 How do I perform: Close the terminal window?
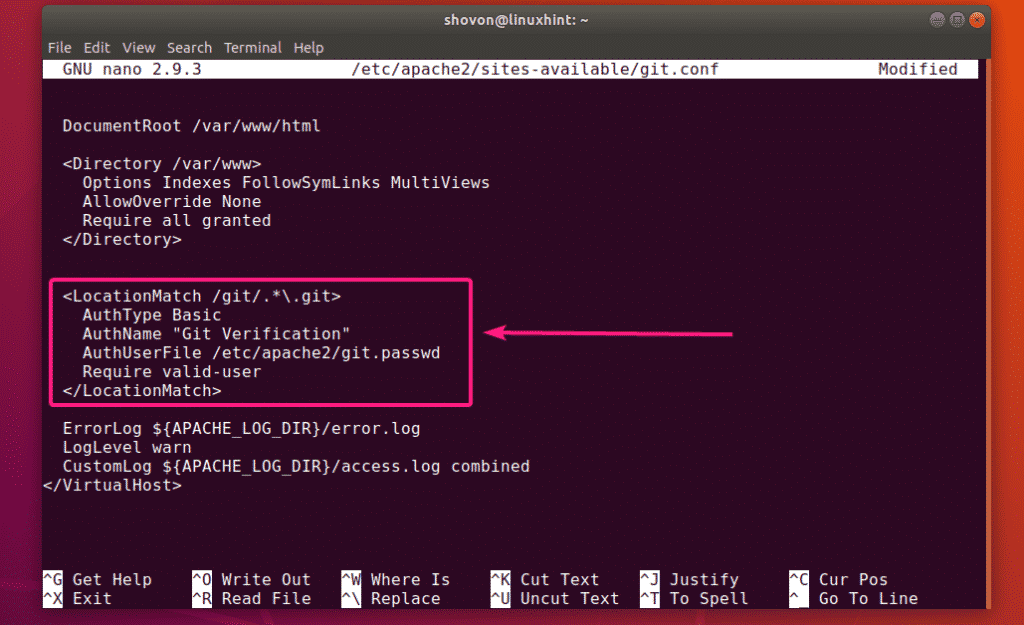(977, 20)
